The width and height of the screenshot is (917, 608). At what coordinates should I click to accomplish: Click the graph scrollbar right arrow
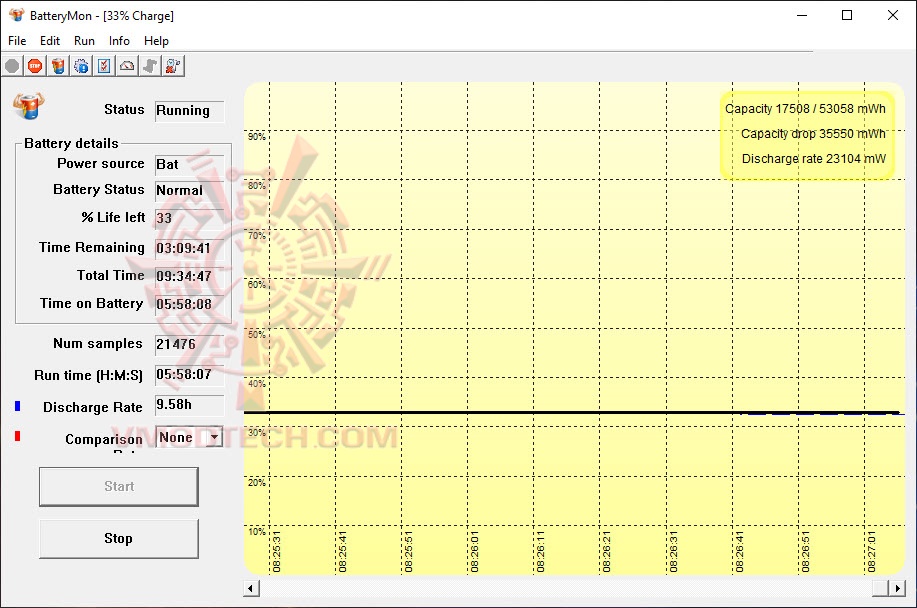pos(897,588)
